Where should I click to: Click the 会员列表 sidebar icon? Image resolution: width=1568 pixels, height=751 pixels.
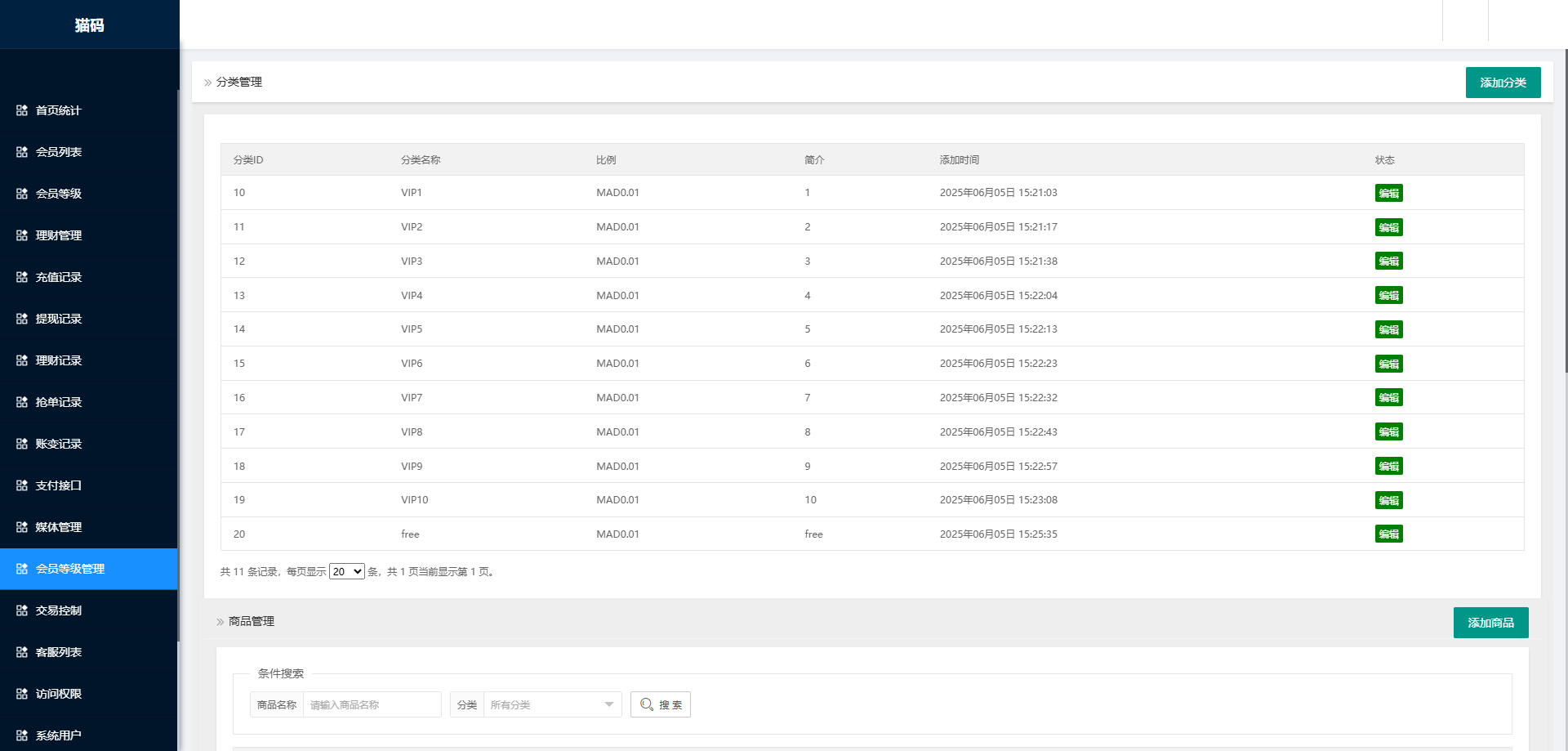click(x=22, y=152)
